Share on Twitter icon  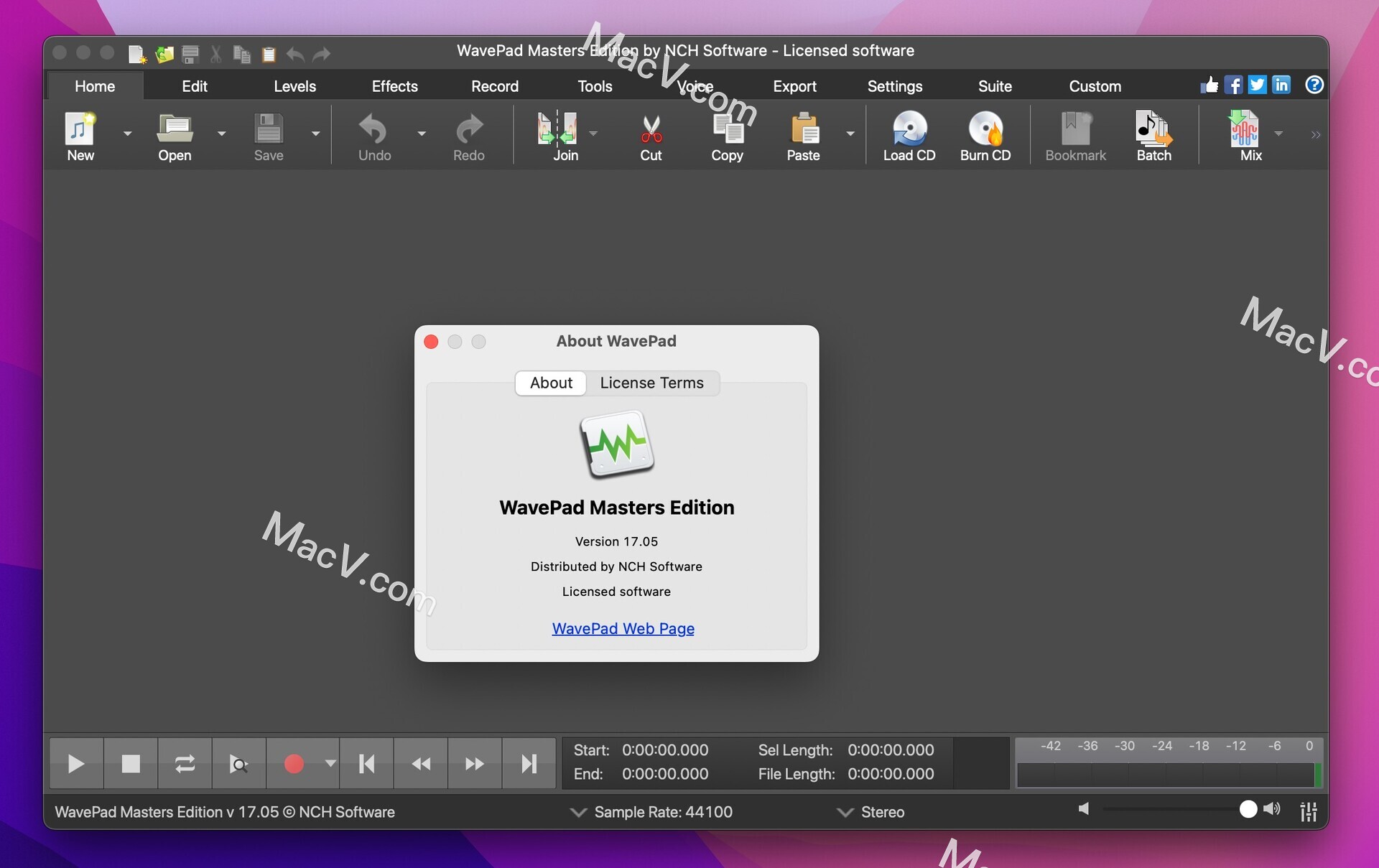[1257, 85]
